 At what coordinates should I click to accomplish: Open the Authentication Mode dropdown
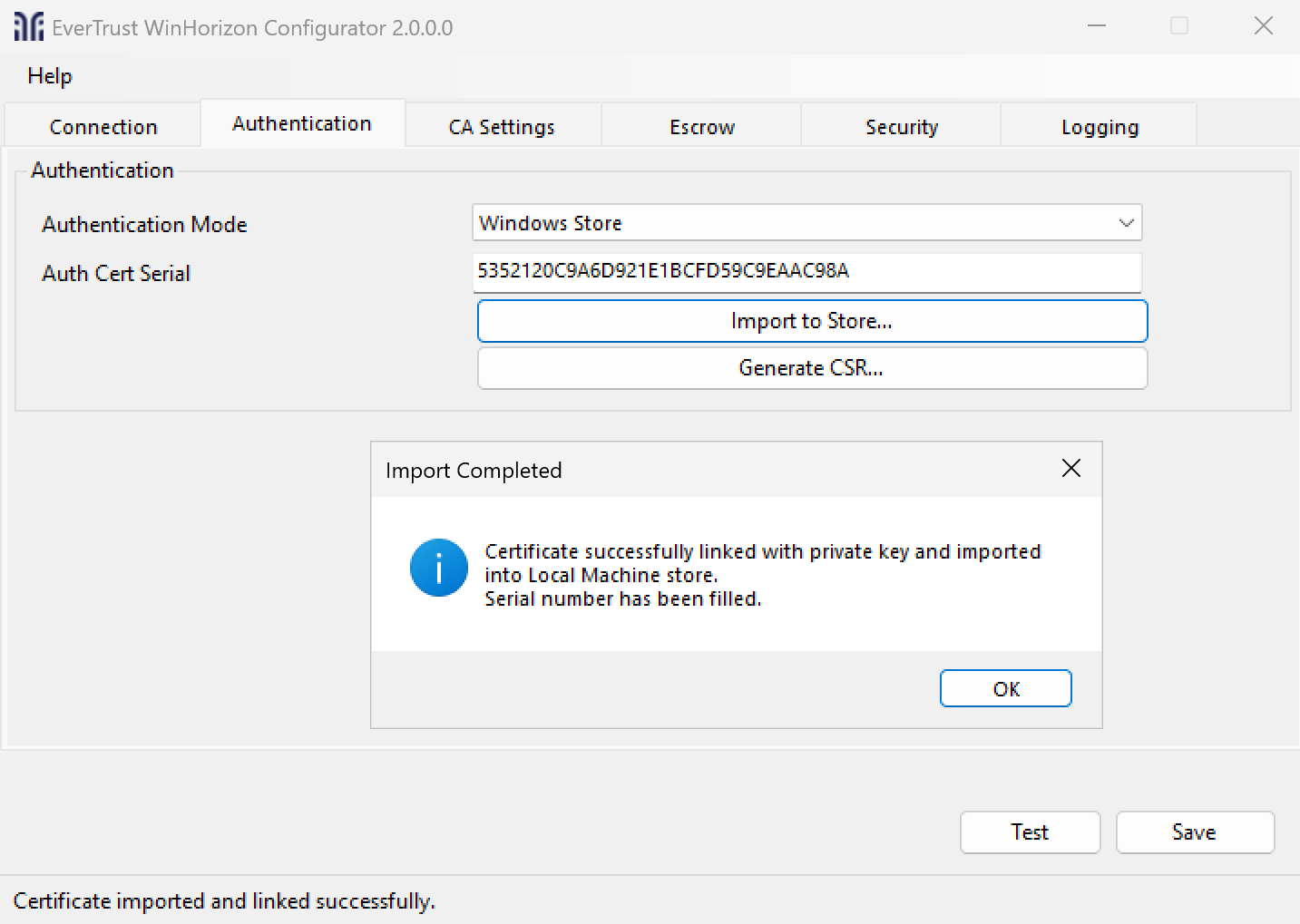pos(1127,222)
